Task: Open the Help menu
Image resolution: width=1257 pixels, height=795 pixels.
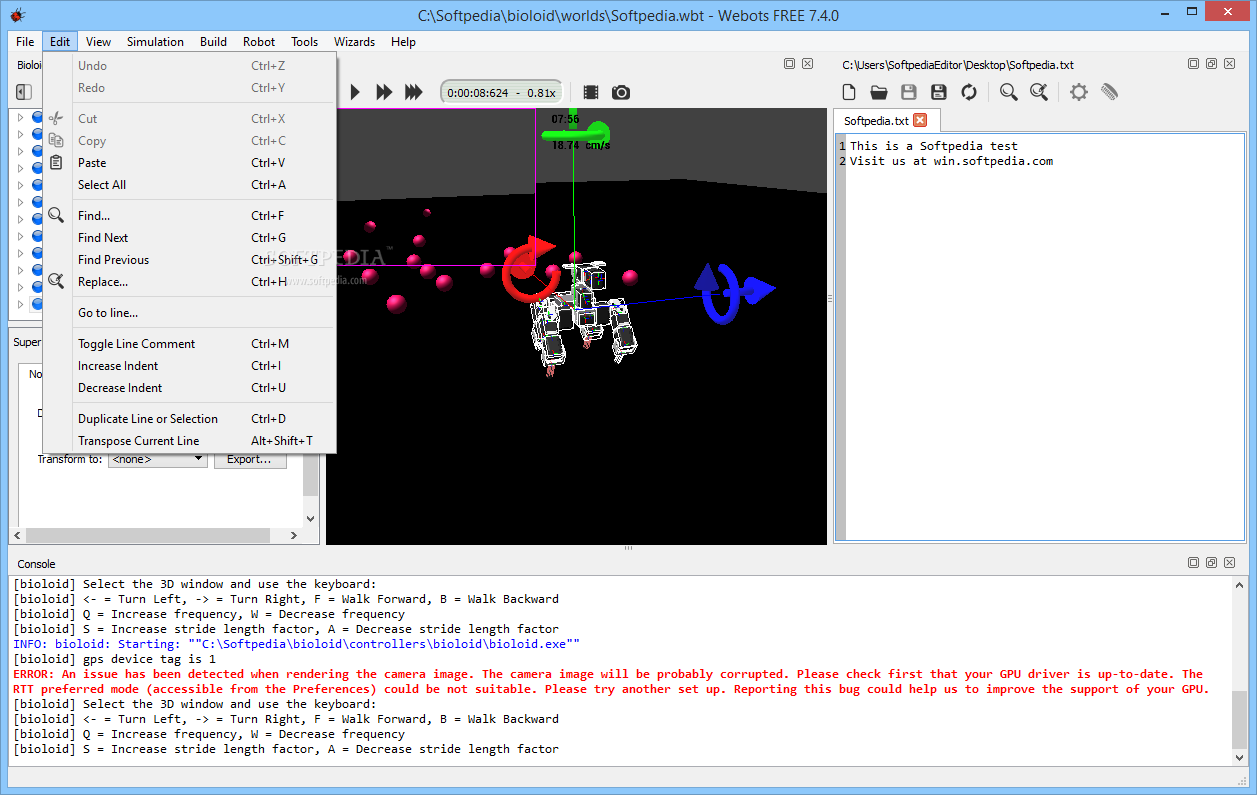Action: pos(404,42)
